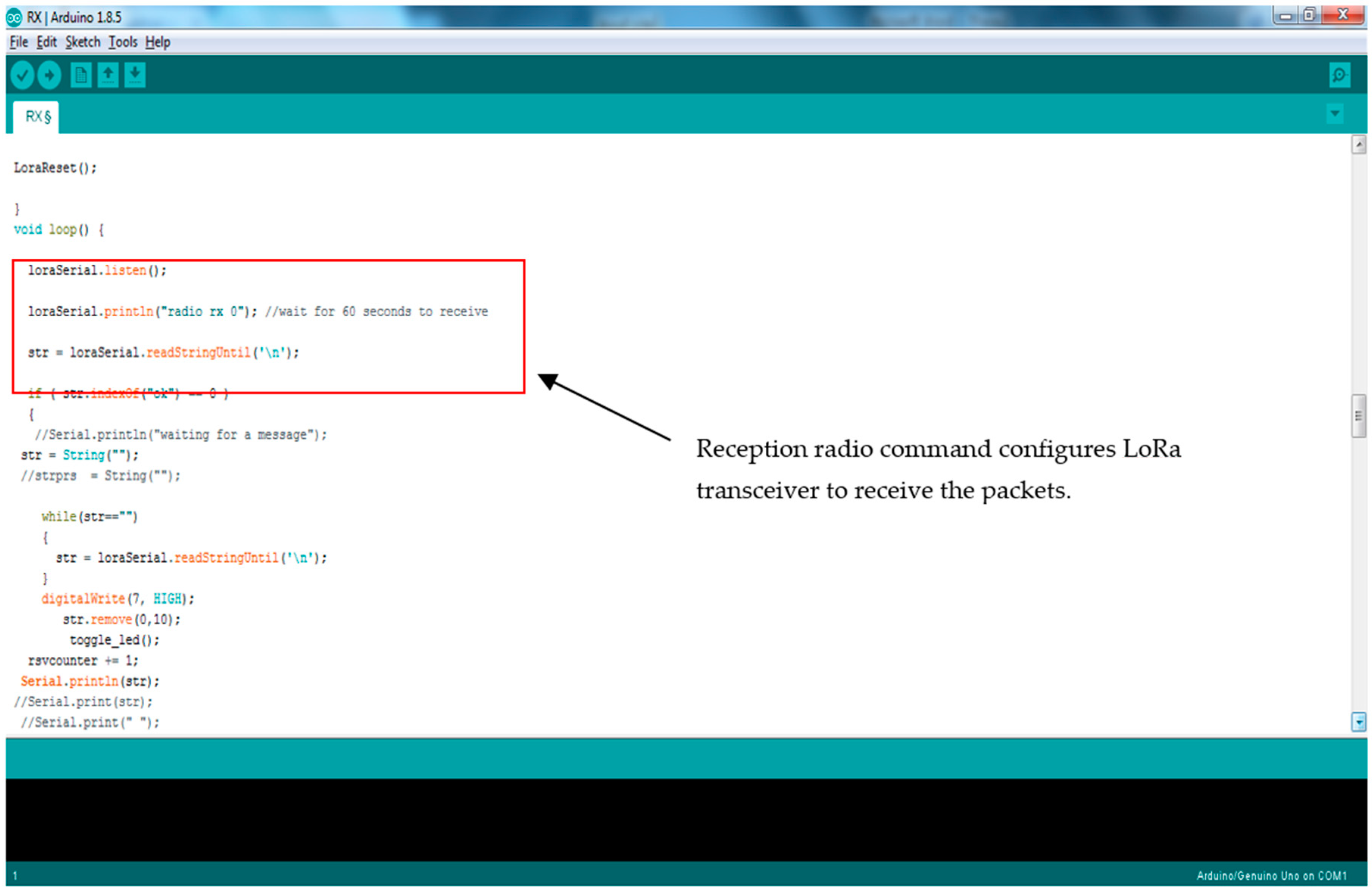Click the vertical scrollbar thumb

(x=1358, y=416)
